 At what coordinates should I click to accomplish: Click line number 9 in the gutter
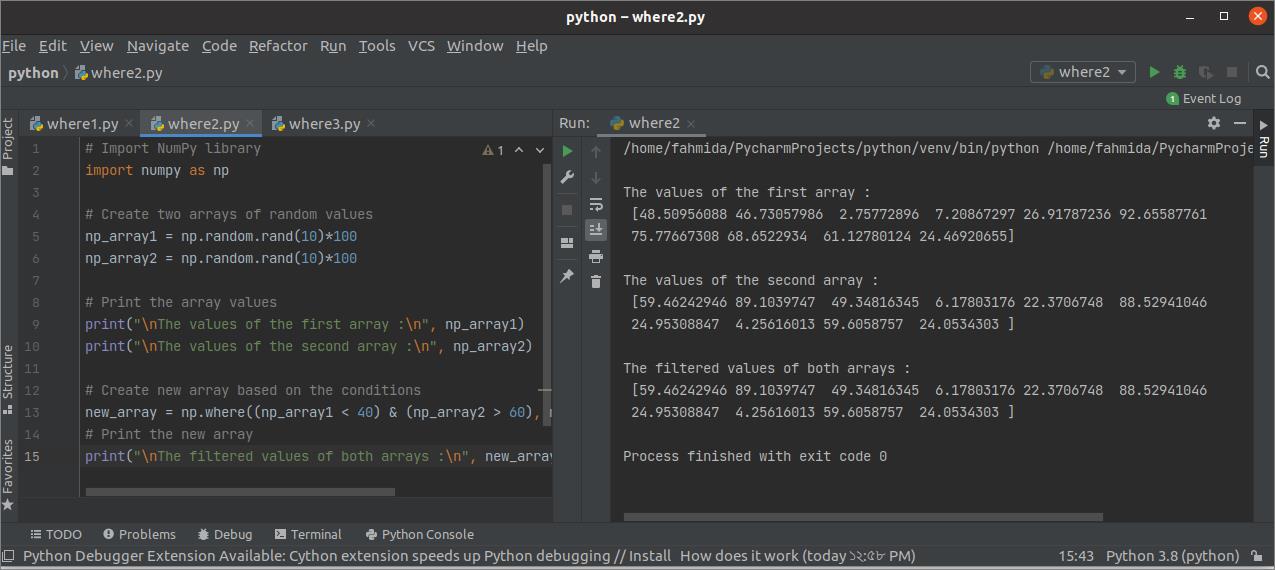pos(35,324)
